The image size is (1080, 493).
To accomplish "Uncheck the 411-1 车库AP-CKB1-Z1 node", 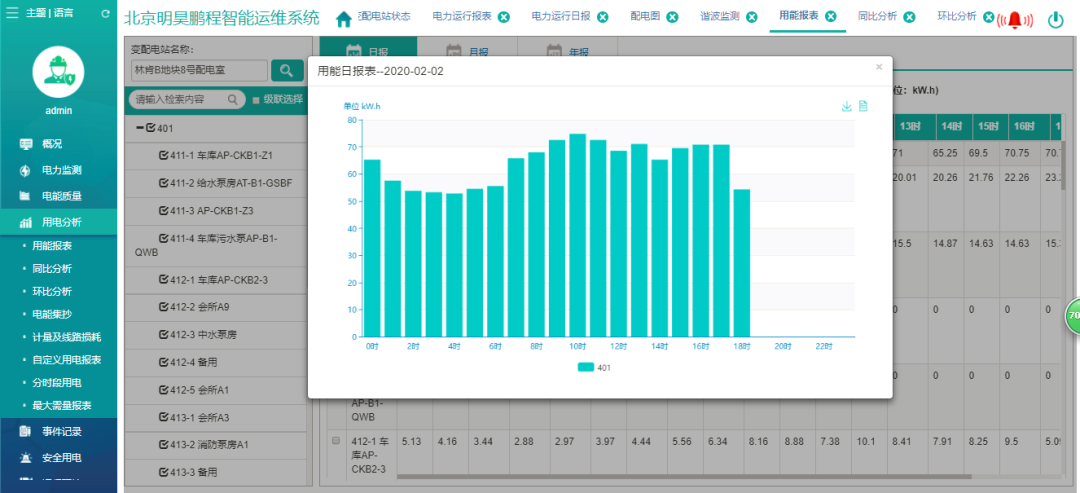I will click(163, 155).
